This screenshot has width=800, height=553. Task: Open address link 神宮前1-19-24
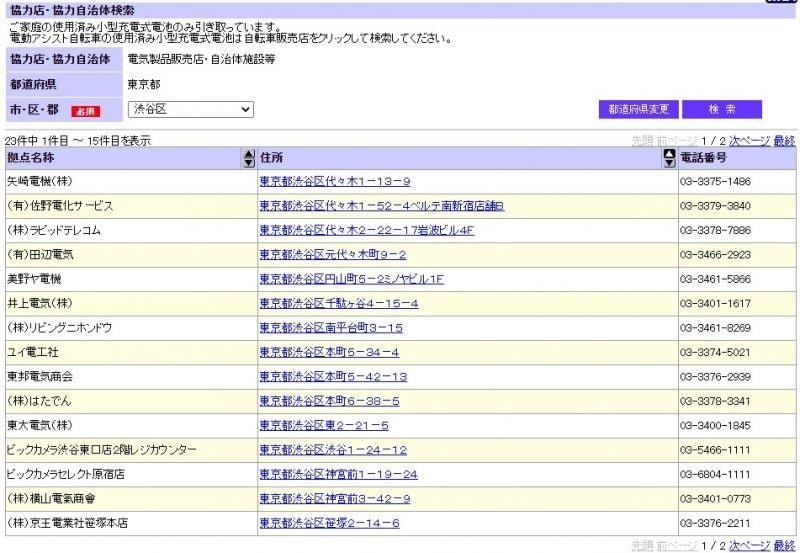coord(338,474)
